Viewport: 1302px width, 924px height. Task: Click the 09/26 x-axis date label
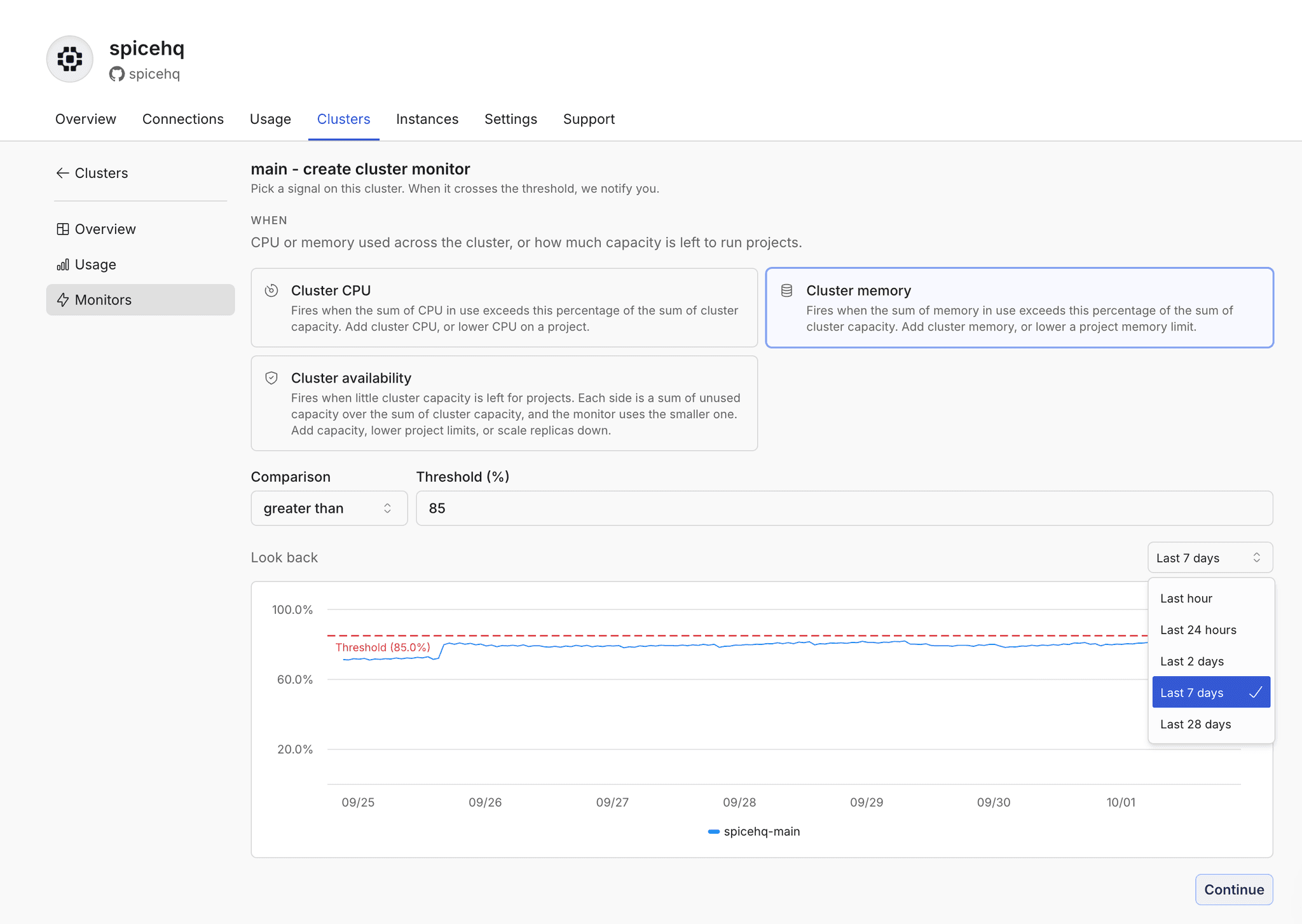(485, 803)
